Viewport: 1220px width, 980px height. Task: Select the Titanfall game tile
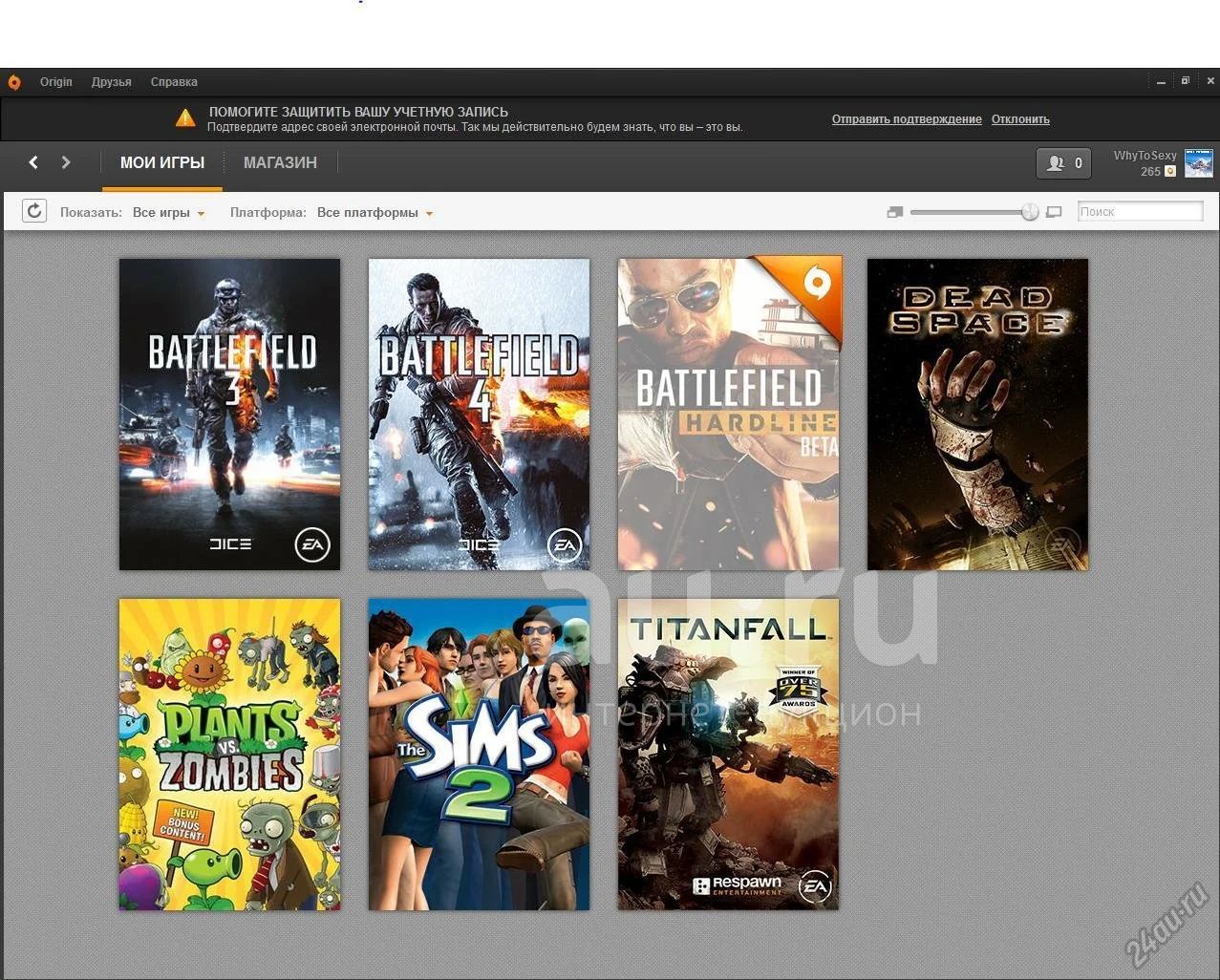(x=728, y=755)
